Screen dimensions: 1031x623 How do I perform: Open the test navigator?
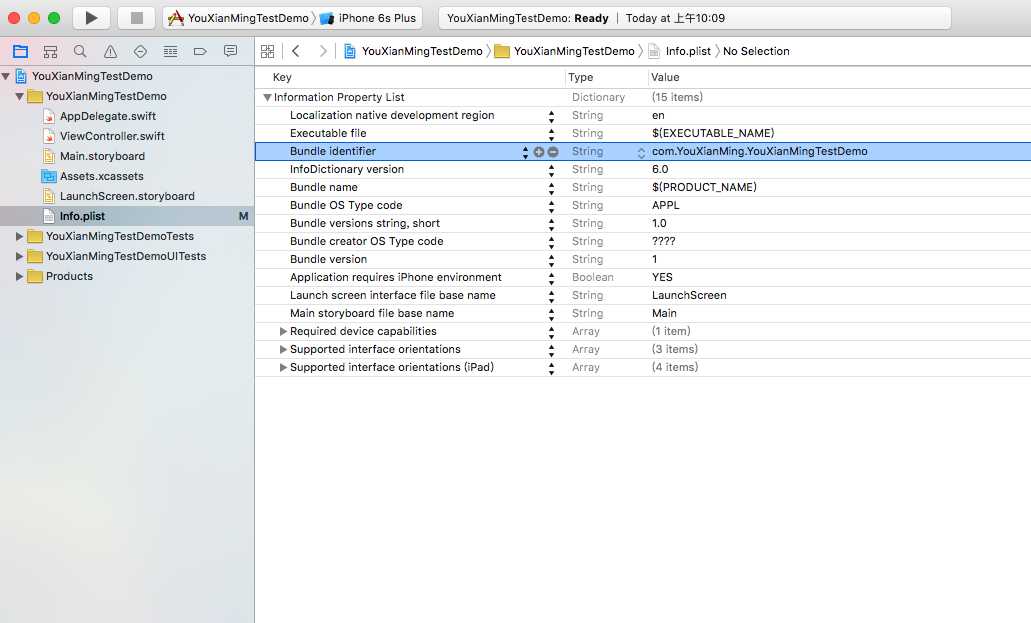(140, 51)
